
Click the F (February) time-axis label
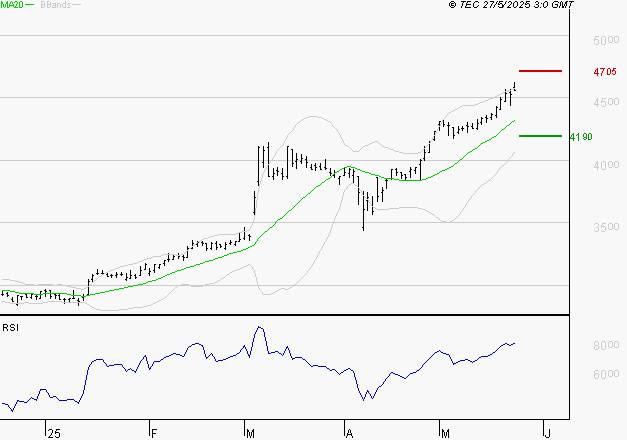pos(154,434)
